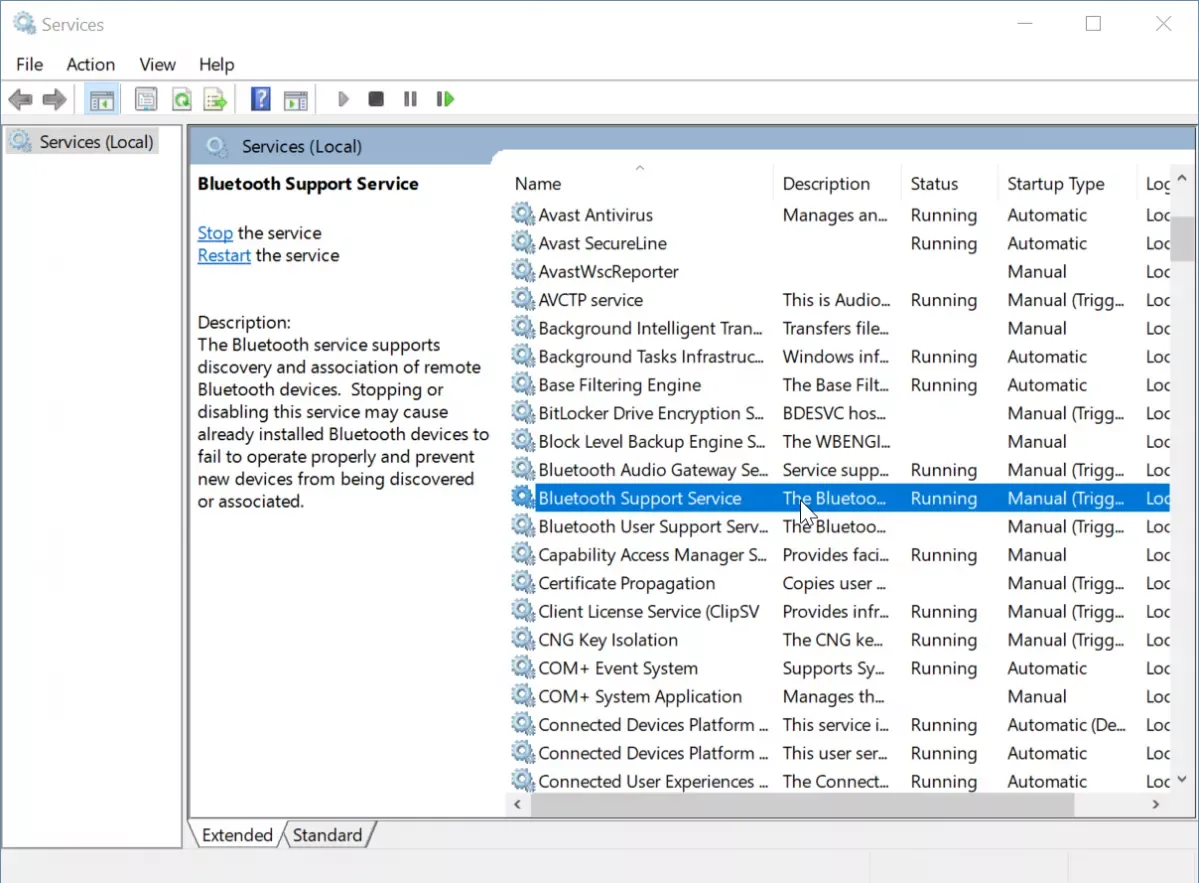
Task: Click the Restart the service link
Action: [x=224, y=255]
